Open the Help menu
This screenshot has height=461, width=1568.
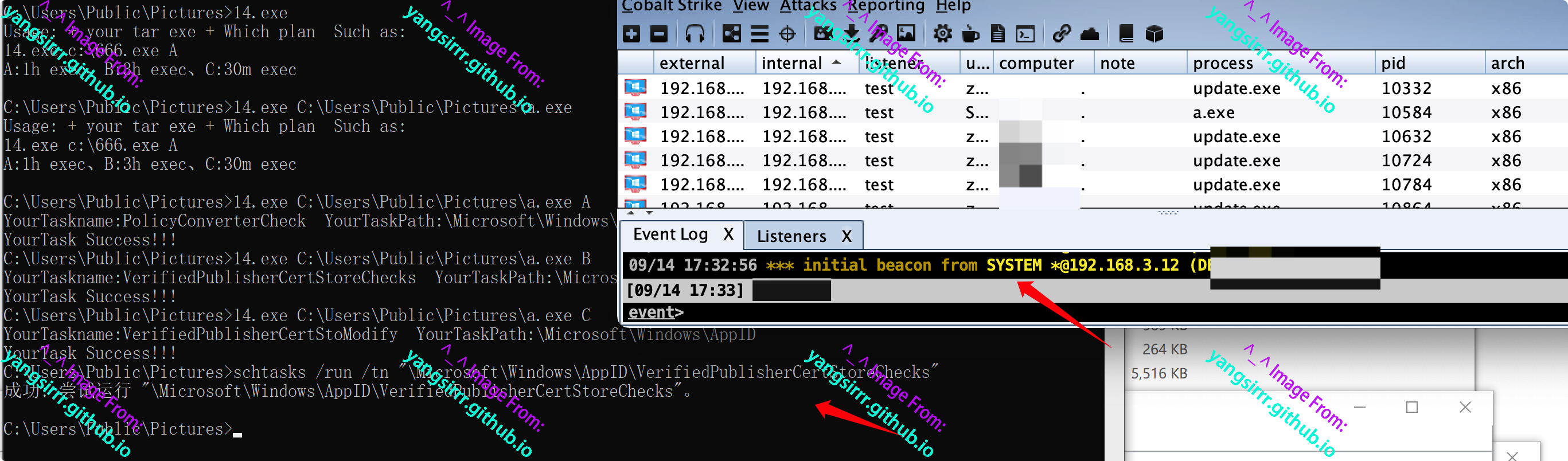pyautogui.click(x=953, y=6)
